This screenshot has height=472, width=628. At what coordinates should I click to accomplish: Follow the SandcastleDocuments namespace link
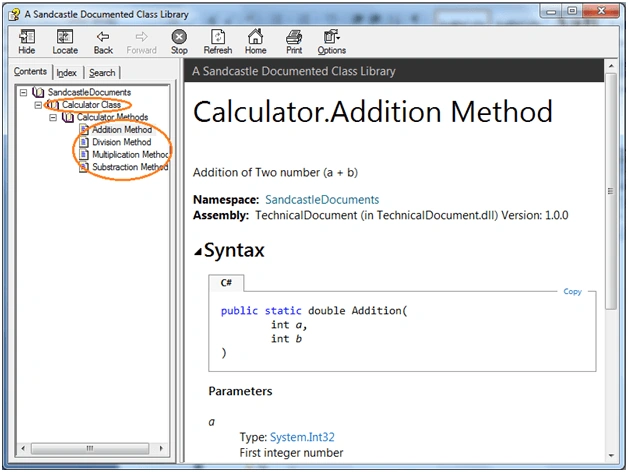(322, 200)
